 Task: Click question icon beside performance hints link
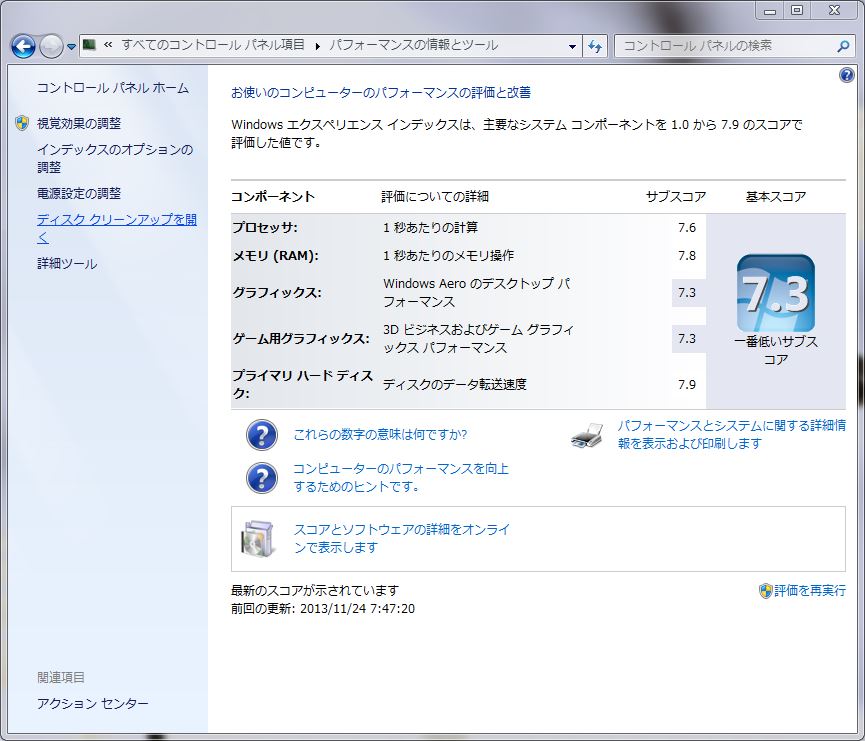(x=261, y=478)
